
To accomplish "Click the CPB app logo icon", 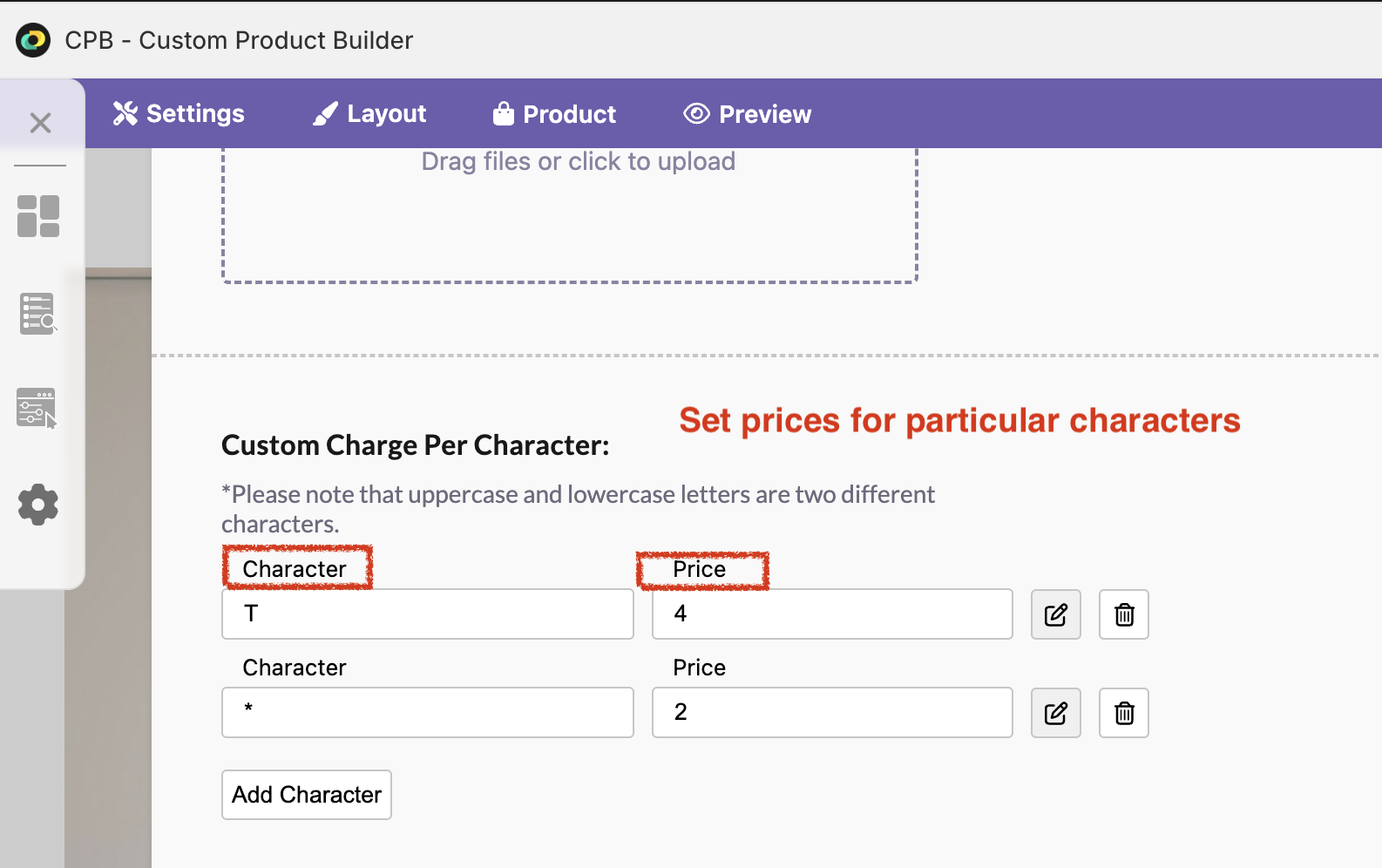I will (33, 40).
